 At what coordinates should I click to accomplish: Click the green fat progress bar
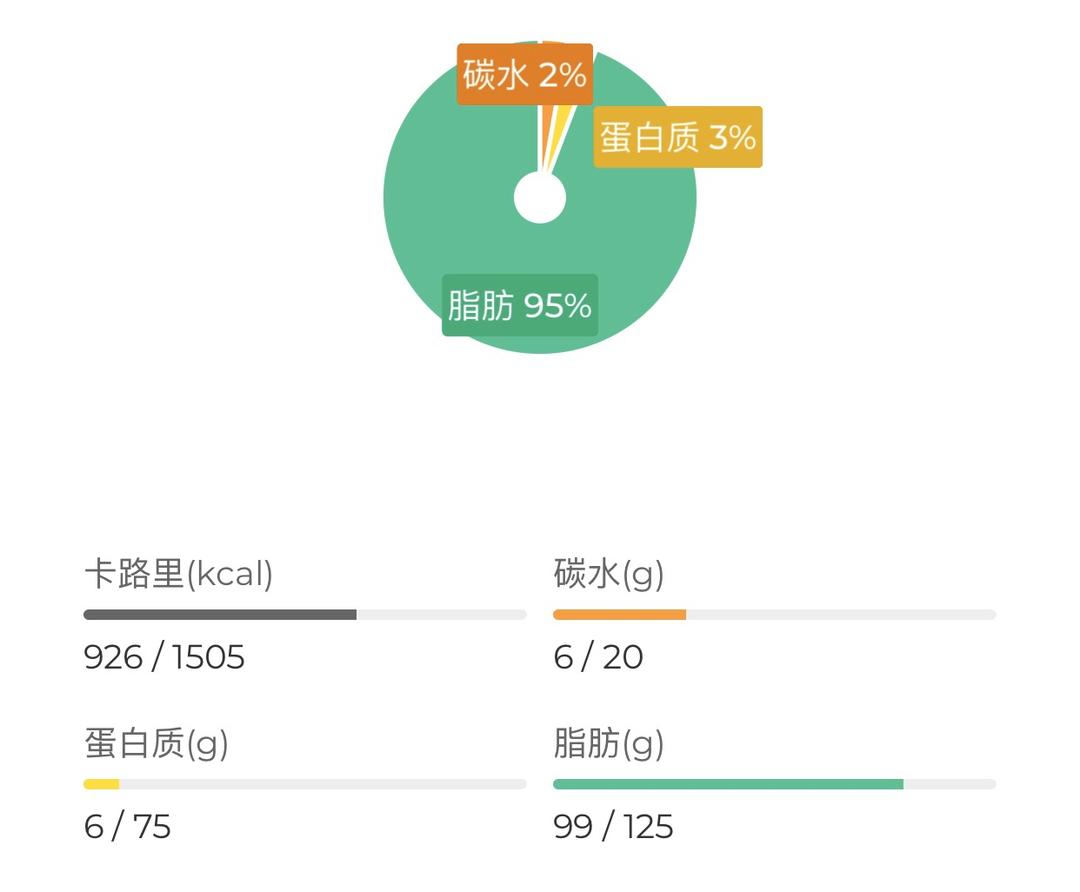pyautogui.click(x=730, y=784)
